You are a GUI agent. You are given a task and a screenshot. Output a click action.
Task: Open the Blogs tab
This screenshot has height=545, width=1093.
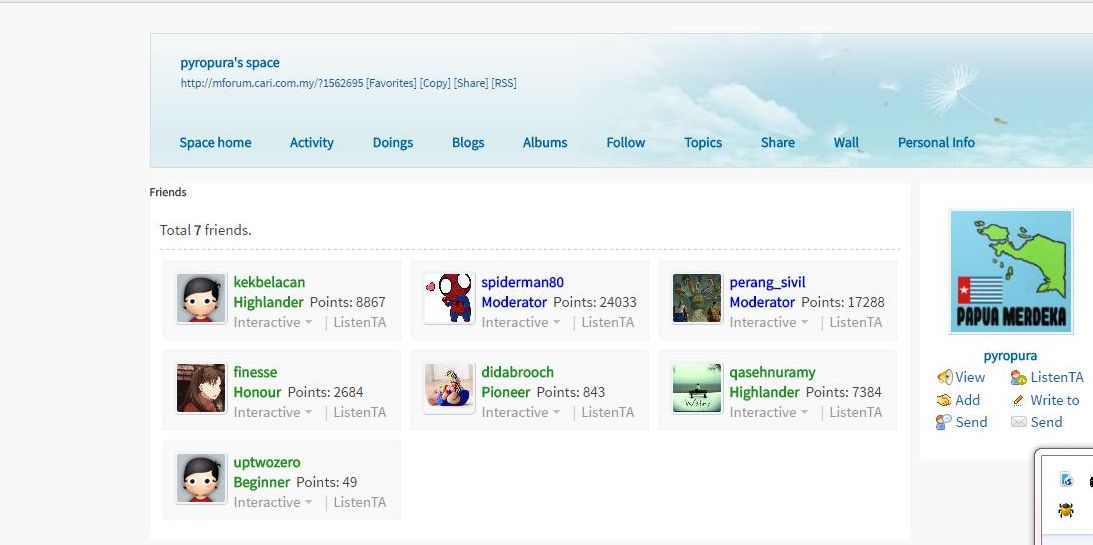[468, 142]
